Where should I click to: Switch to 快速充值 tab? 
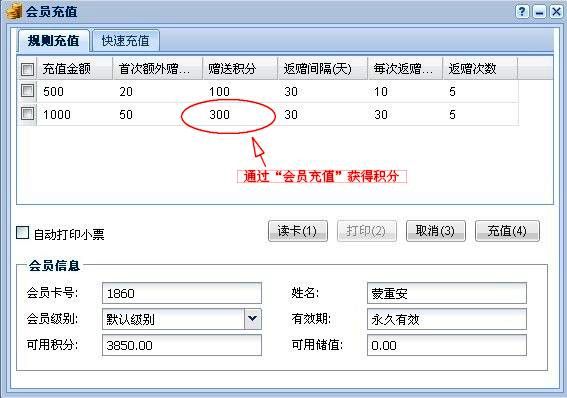[125, 40]
